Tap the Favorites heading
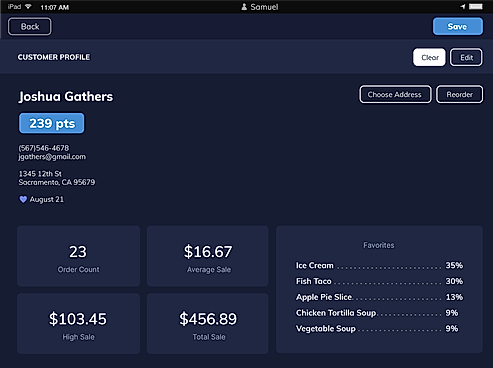The width and height of the screenshot is (493, 368). click(x=379, y=245)
